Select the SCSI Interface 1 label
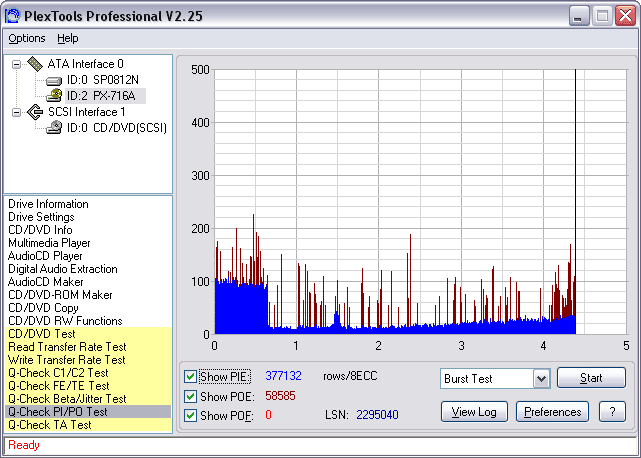The height and width of the screenshot is (458, 641). [x=87, y=112]
